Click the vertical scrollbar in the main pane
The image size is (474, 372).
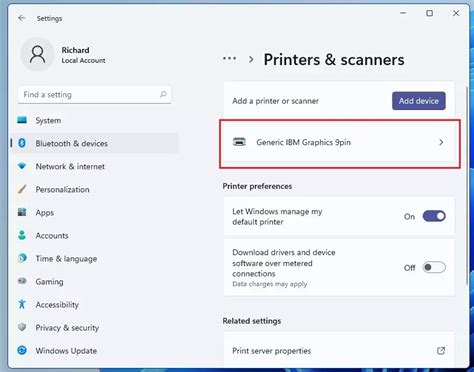[467, 185]
